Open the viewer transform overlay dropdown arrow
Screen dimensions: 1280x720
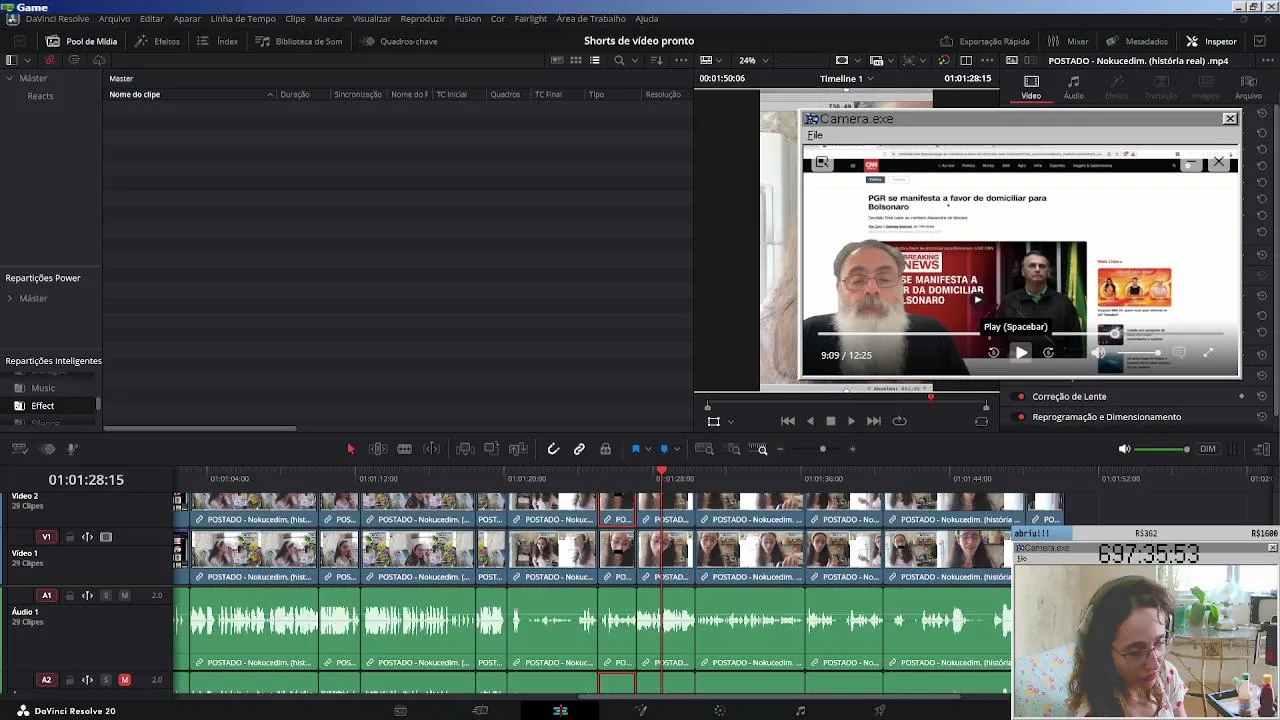click(x=731, y=421)
